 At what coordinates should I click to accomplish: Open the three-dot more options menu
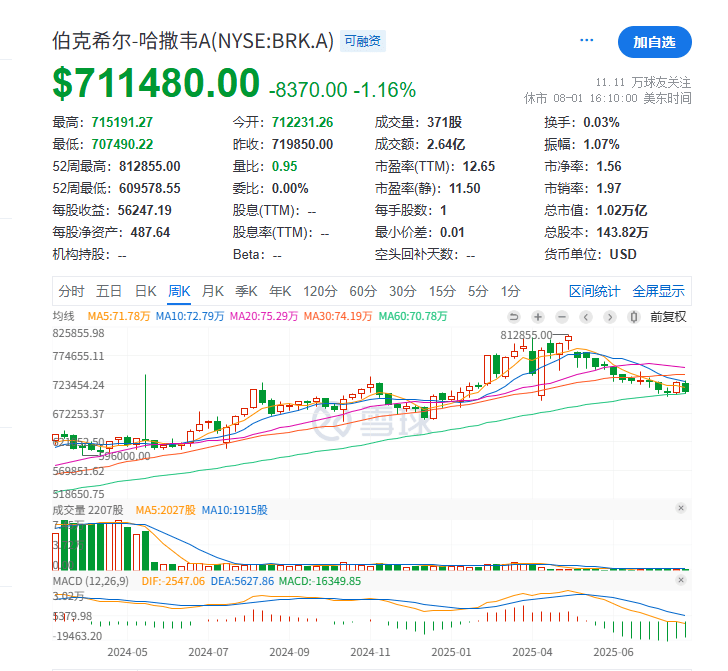586,40
